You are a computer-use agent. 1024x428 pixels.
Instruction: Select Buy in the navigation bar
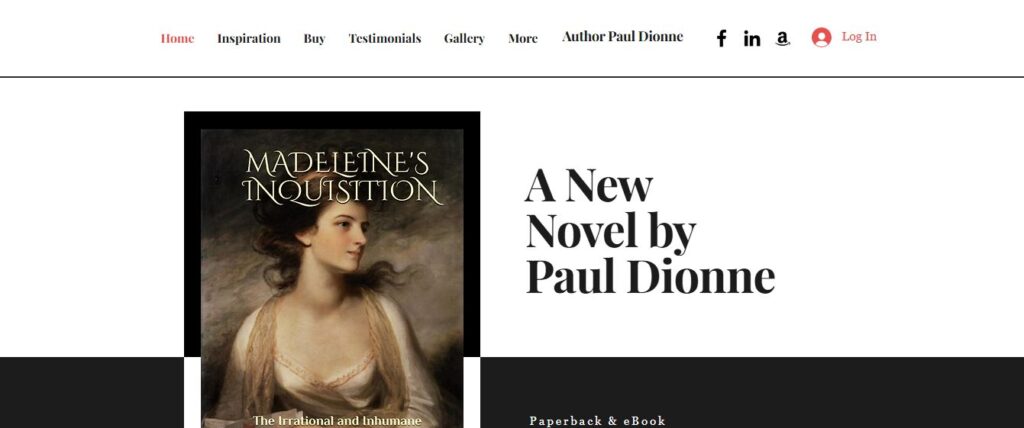[314, 39]
